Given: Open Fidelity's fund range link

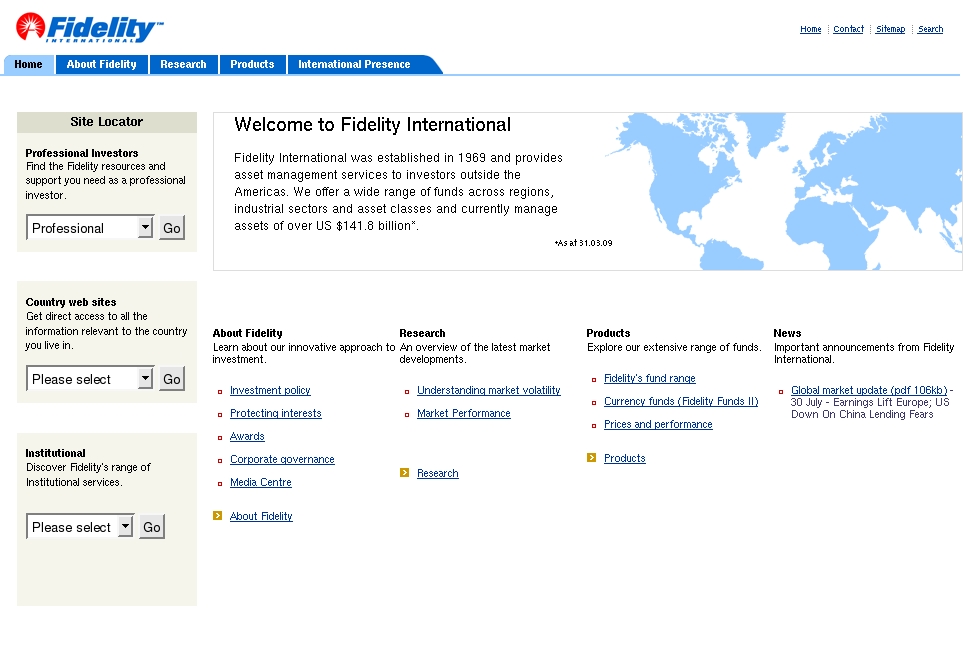Looking at the screenshot, I should tap(650, 378).
